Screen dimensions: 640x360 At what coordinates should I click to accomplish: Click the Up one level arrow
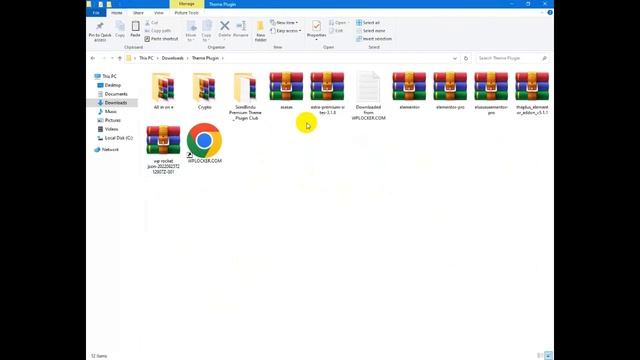click(x=120, y=58)
